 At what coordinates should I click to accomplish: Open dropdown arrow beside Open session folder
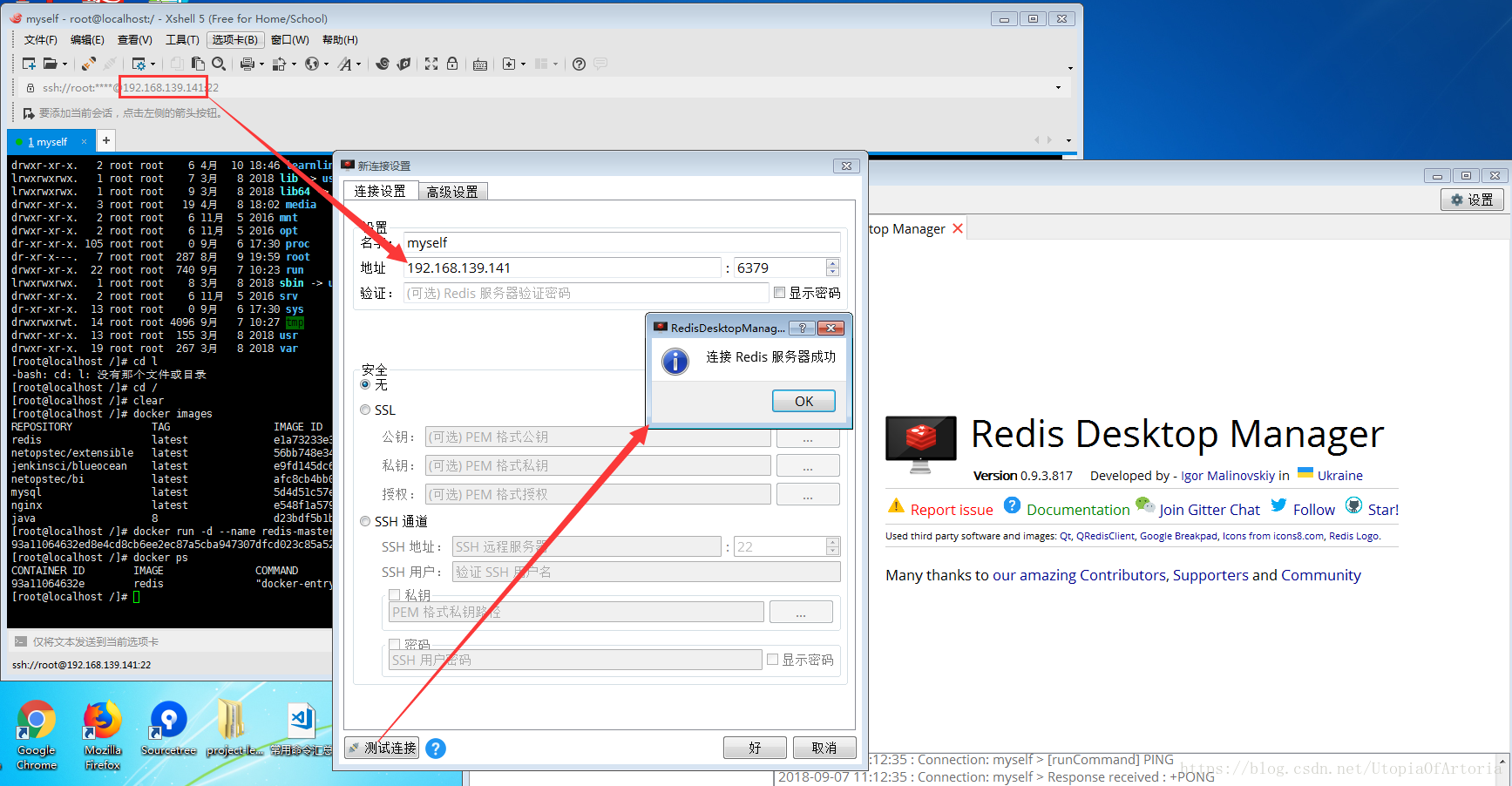[x=64, y=64]
